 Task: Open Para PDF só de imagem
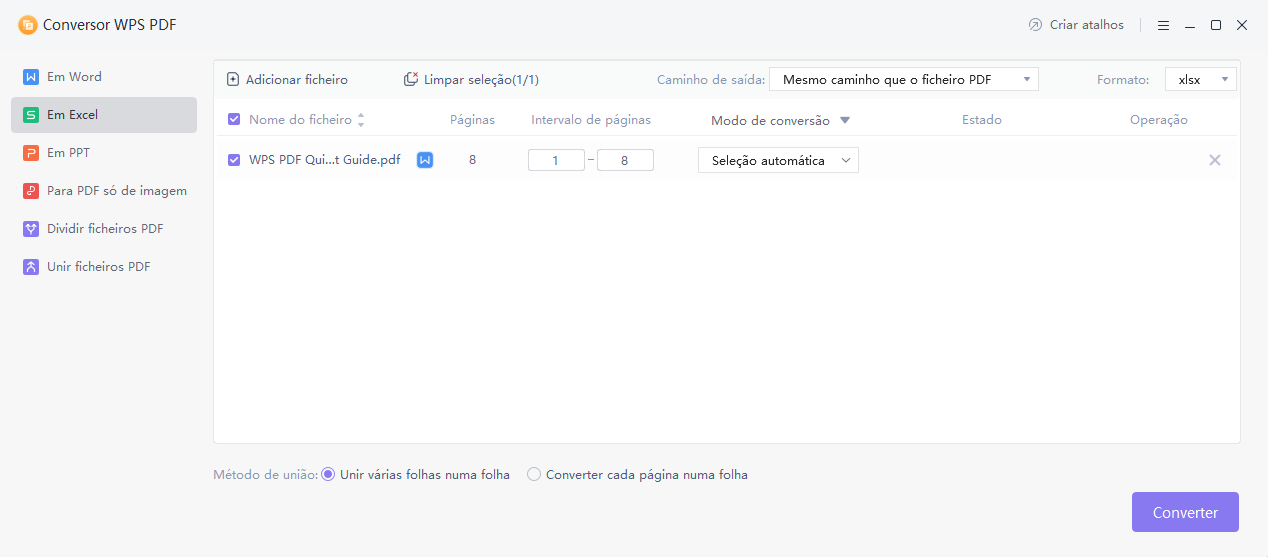[x=104, y=191]
